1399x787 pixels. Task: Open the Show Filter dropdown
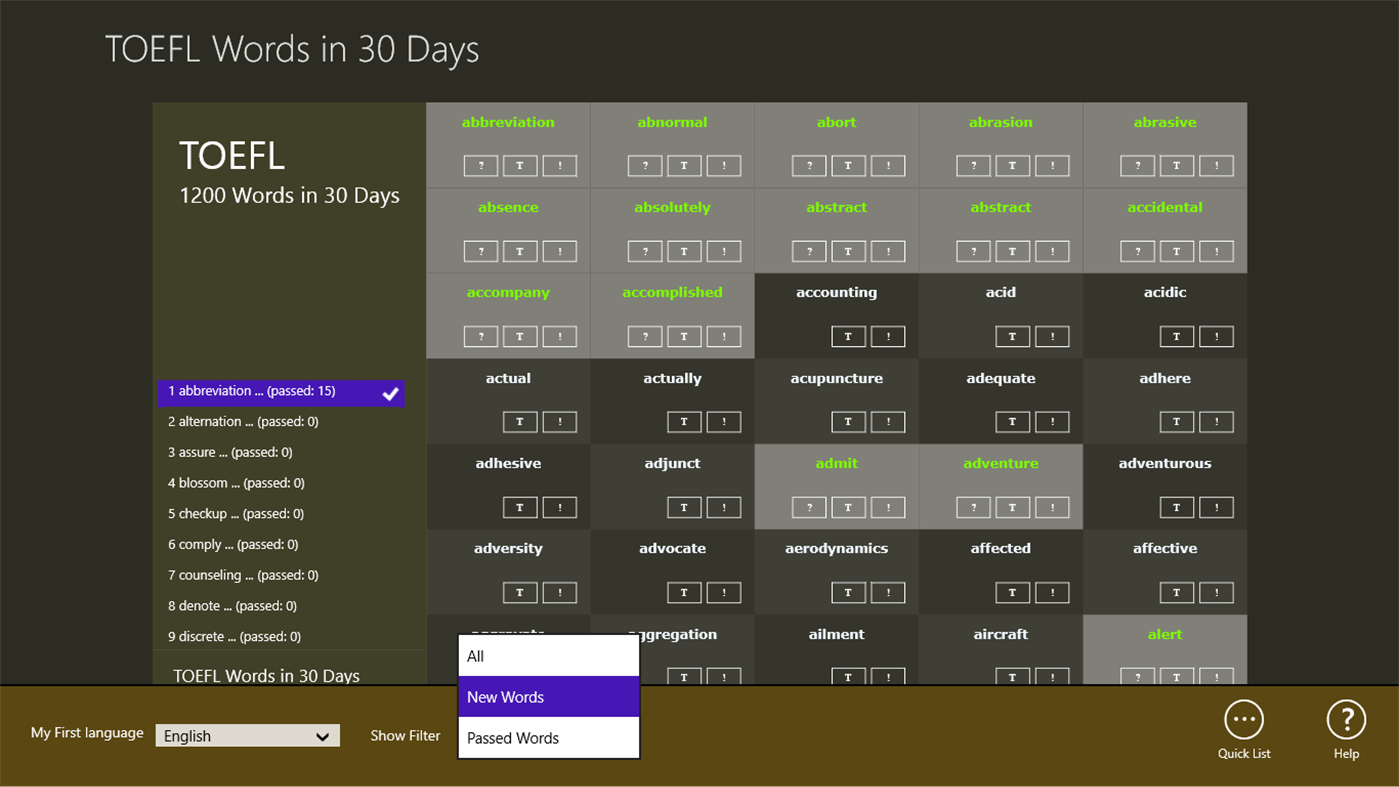405,735
